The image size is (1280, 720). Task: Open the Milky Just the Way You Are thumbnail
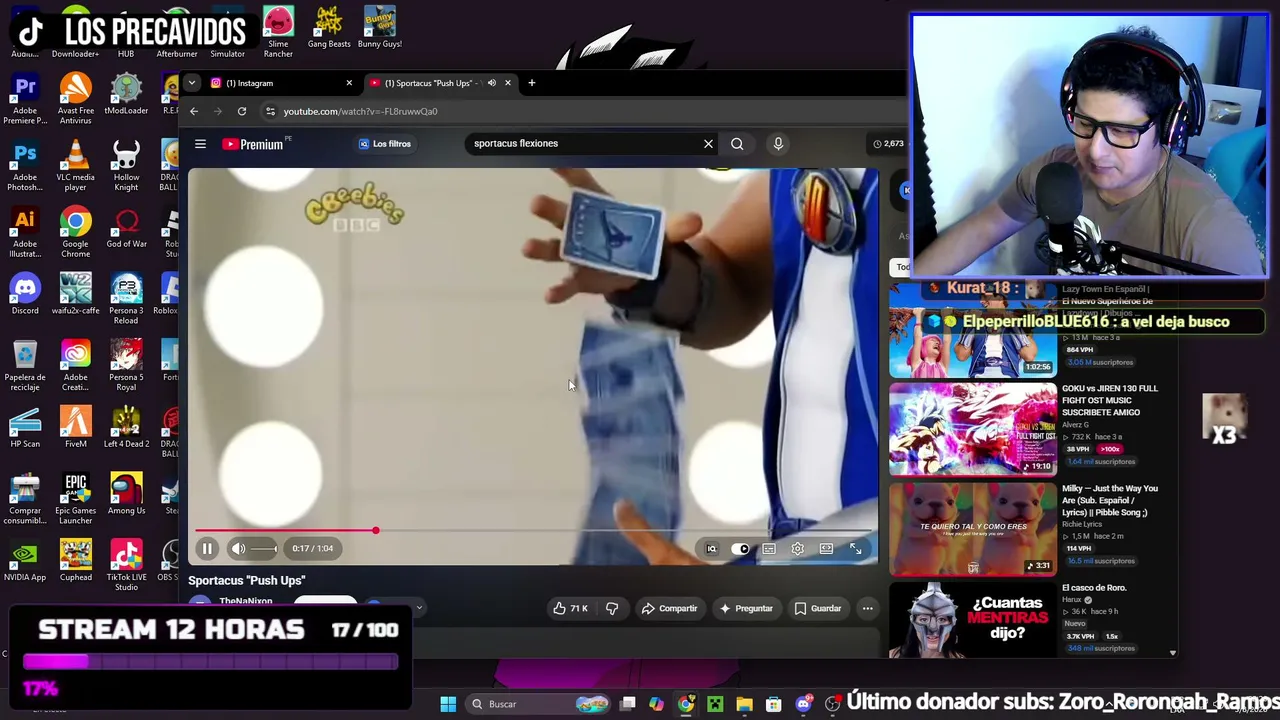pos(972,530)
